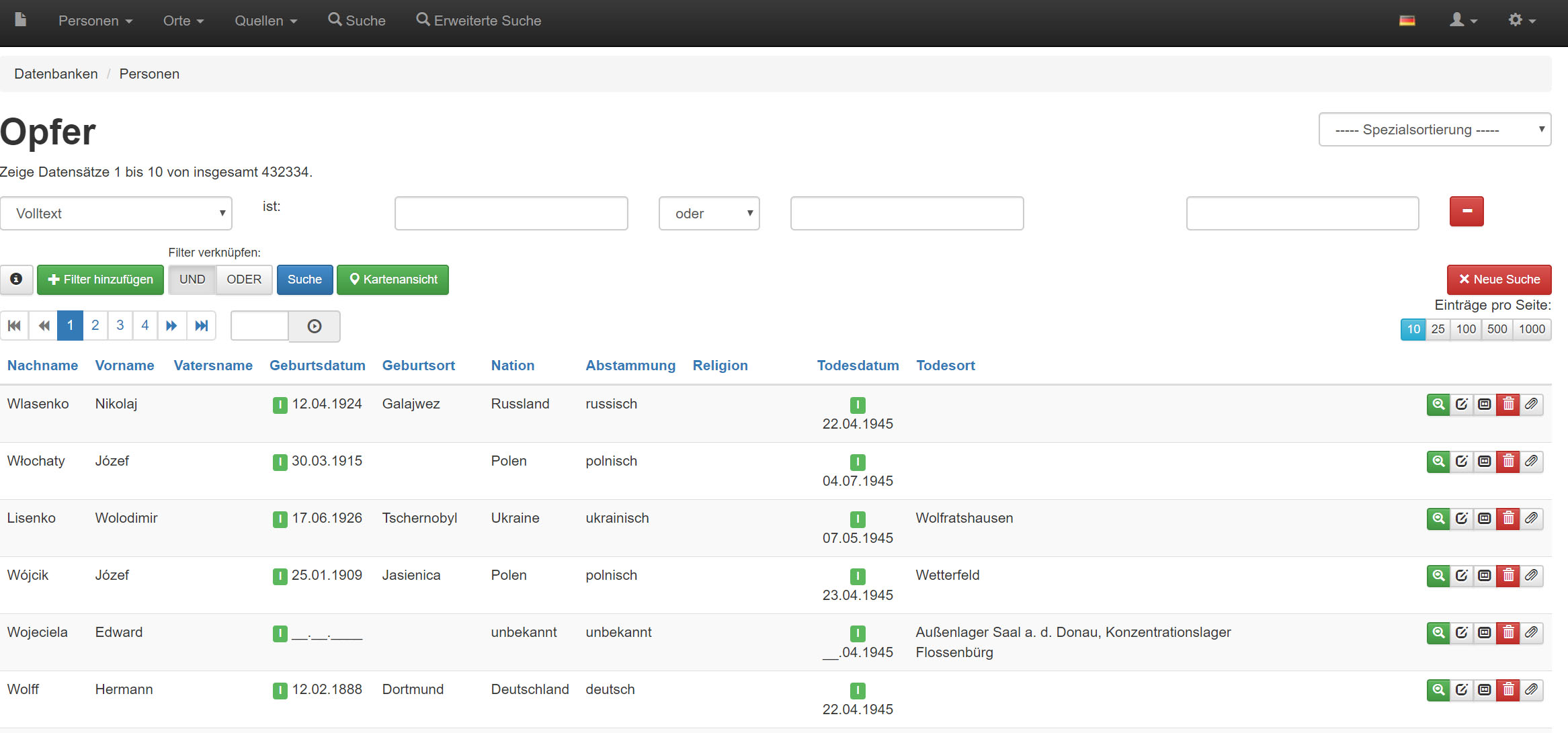Click Filter hinzufügen button

click(100, 279)
